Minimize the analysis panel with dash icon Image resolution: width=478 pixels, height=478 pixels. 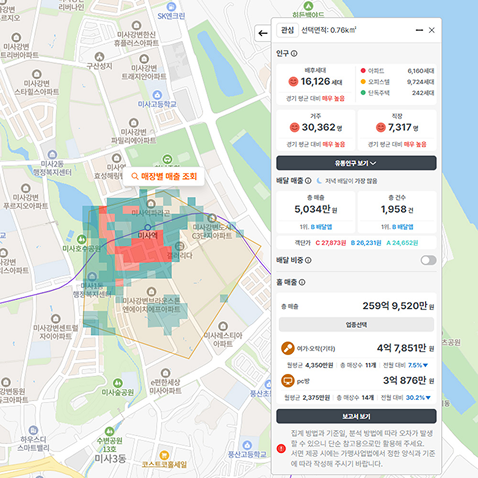[419, 30]
